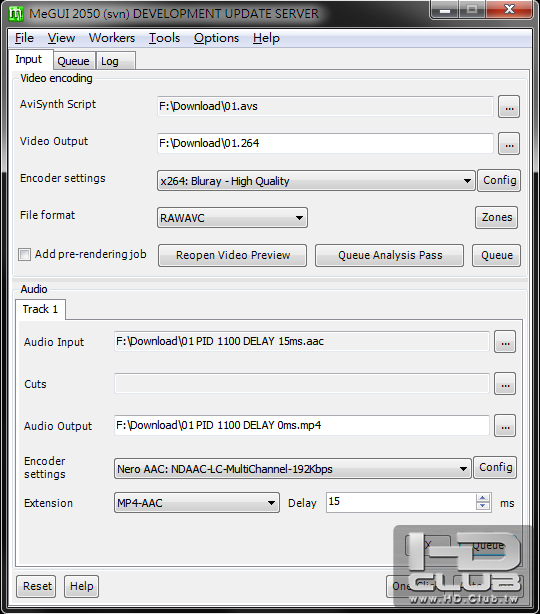Browse for the Cuts file
The height and width of the screenshot is (614, 540).
tap(505, 384)
